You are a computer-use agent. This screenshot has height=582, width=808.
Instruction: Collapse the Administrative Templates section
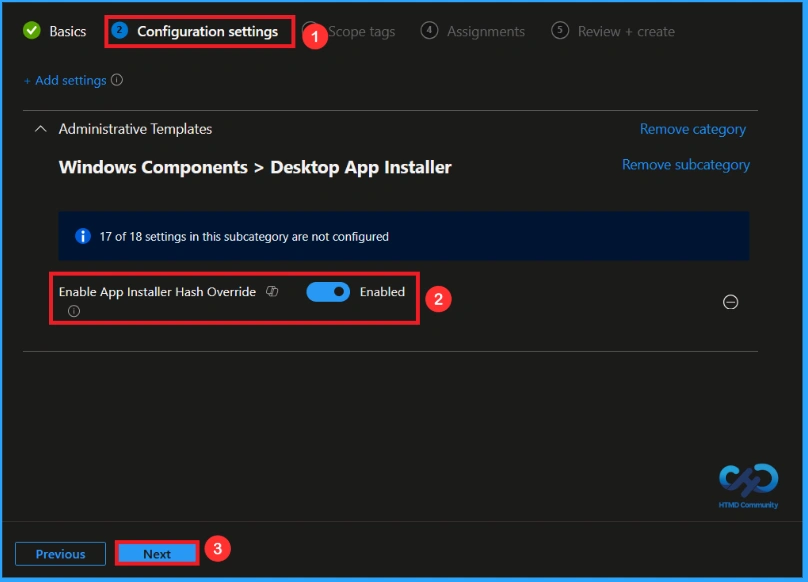click(40, 129)
